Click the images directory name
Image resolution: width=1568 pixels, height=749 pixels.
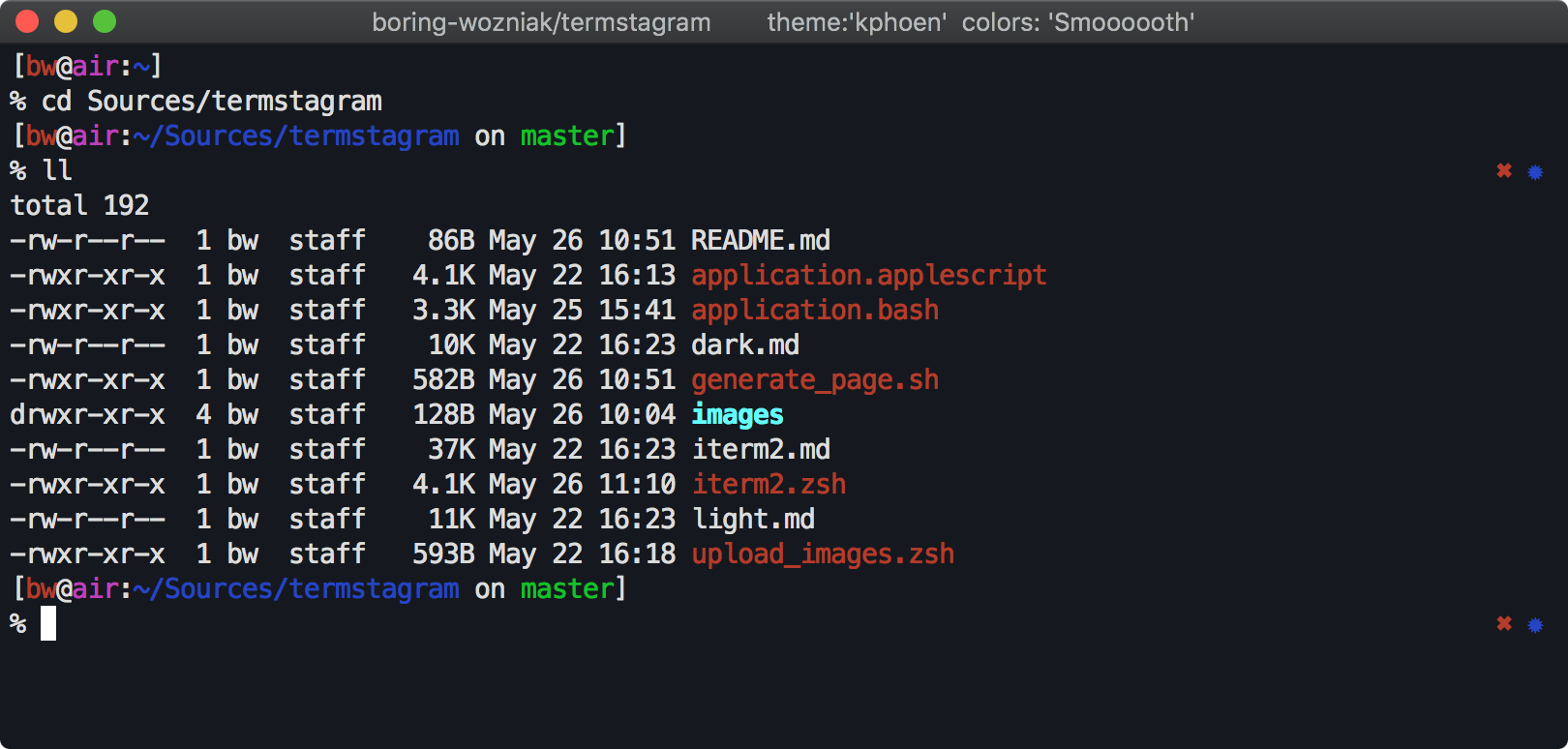pos(737,415)
